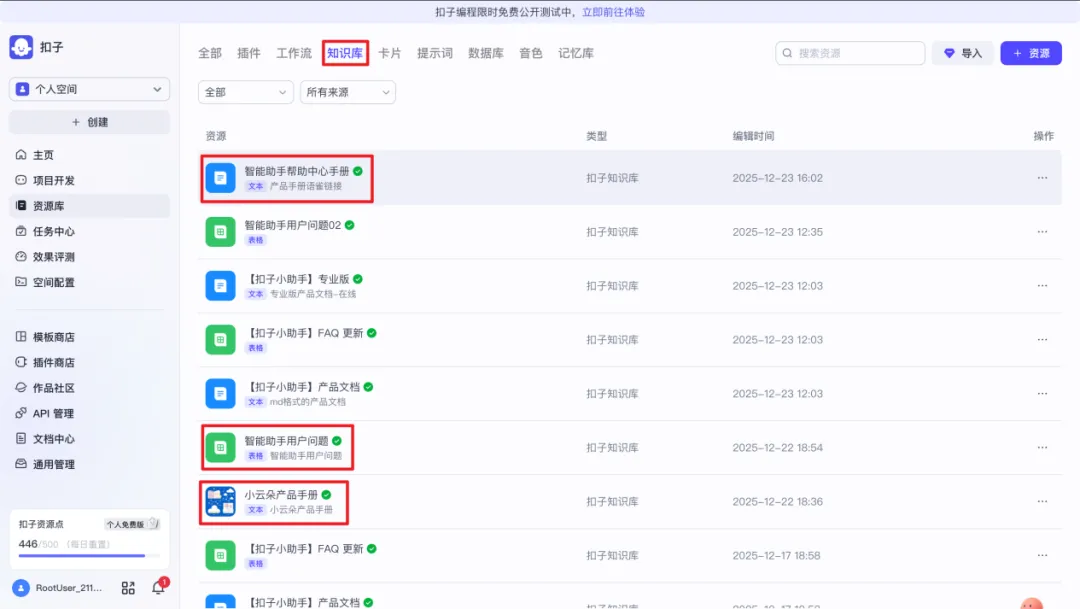Expand the 个人空间 workspace dropdown

coord(90,90)
